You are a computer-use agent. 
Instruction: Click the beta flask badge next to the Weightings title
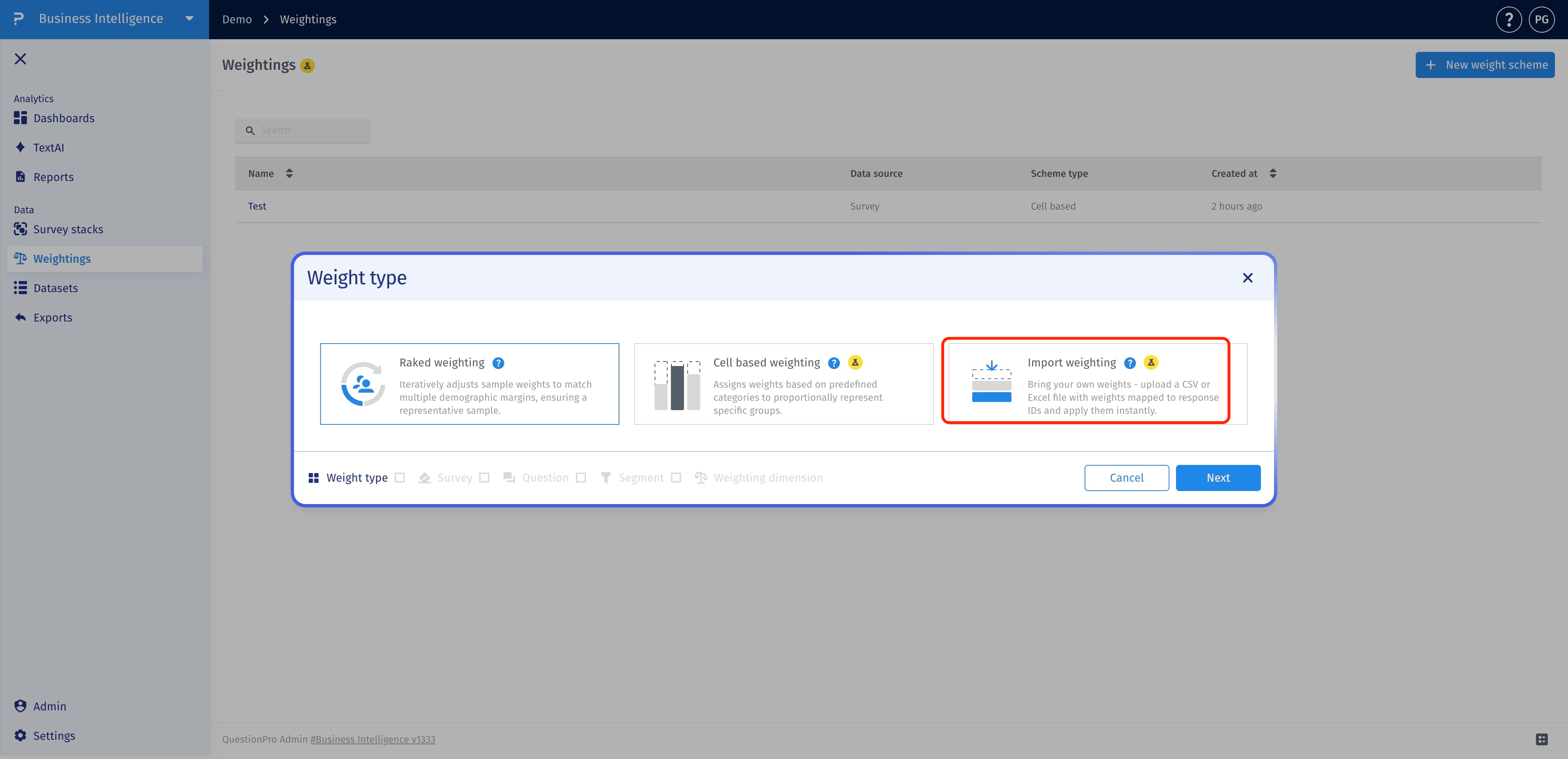[307, 66]
